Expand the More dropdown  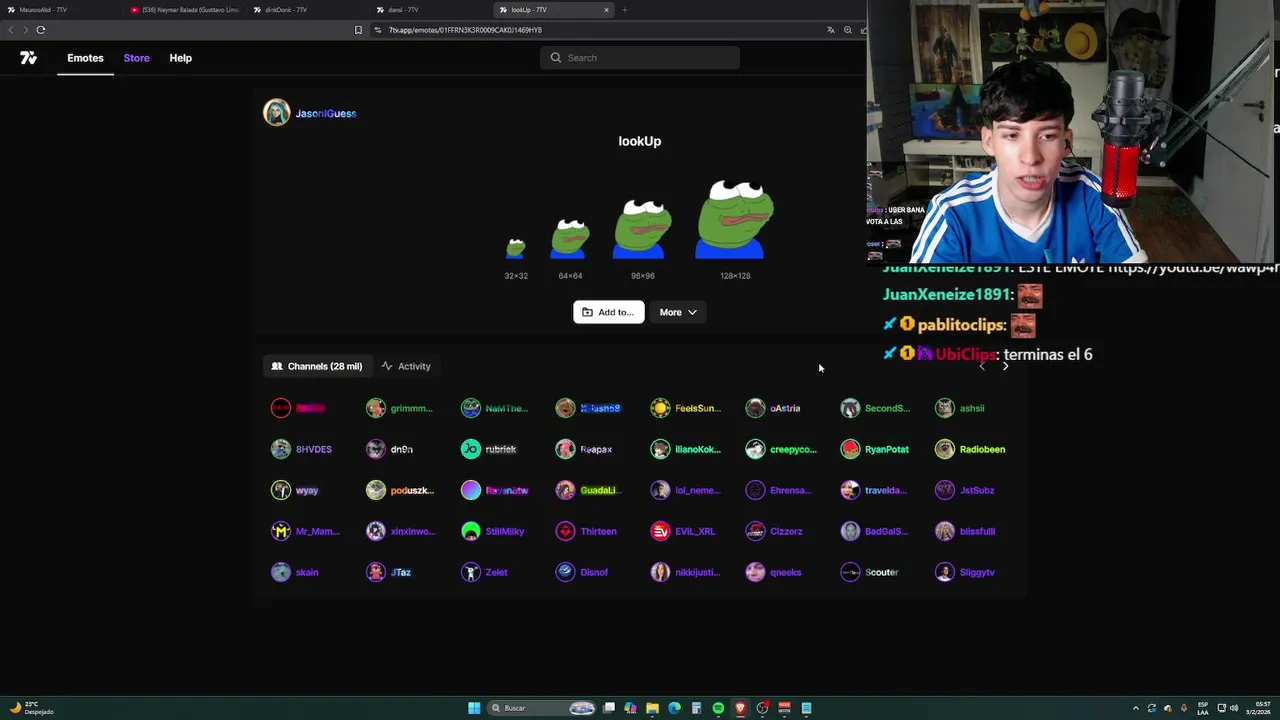click(x=678, y=312)
